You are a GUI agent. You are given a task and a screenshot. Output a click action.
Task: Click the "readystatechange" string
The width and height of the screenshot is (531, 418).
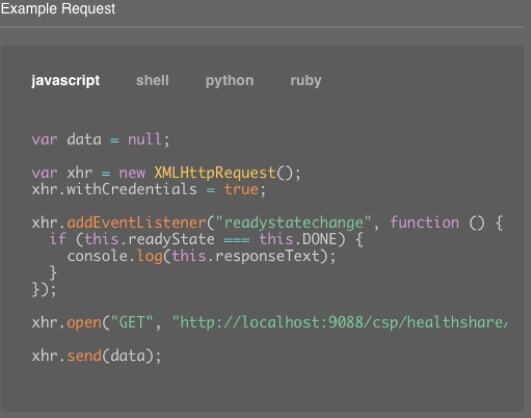[294, 223]
